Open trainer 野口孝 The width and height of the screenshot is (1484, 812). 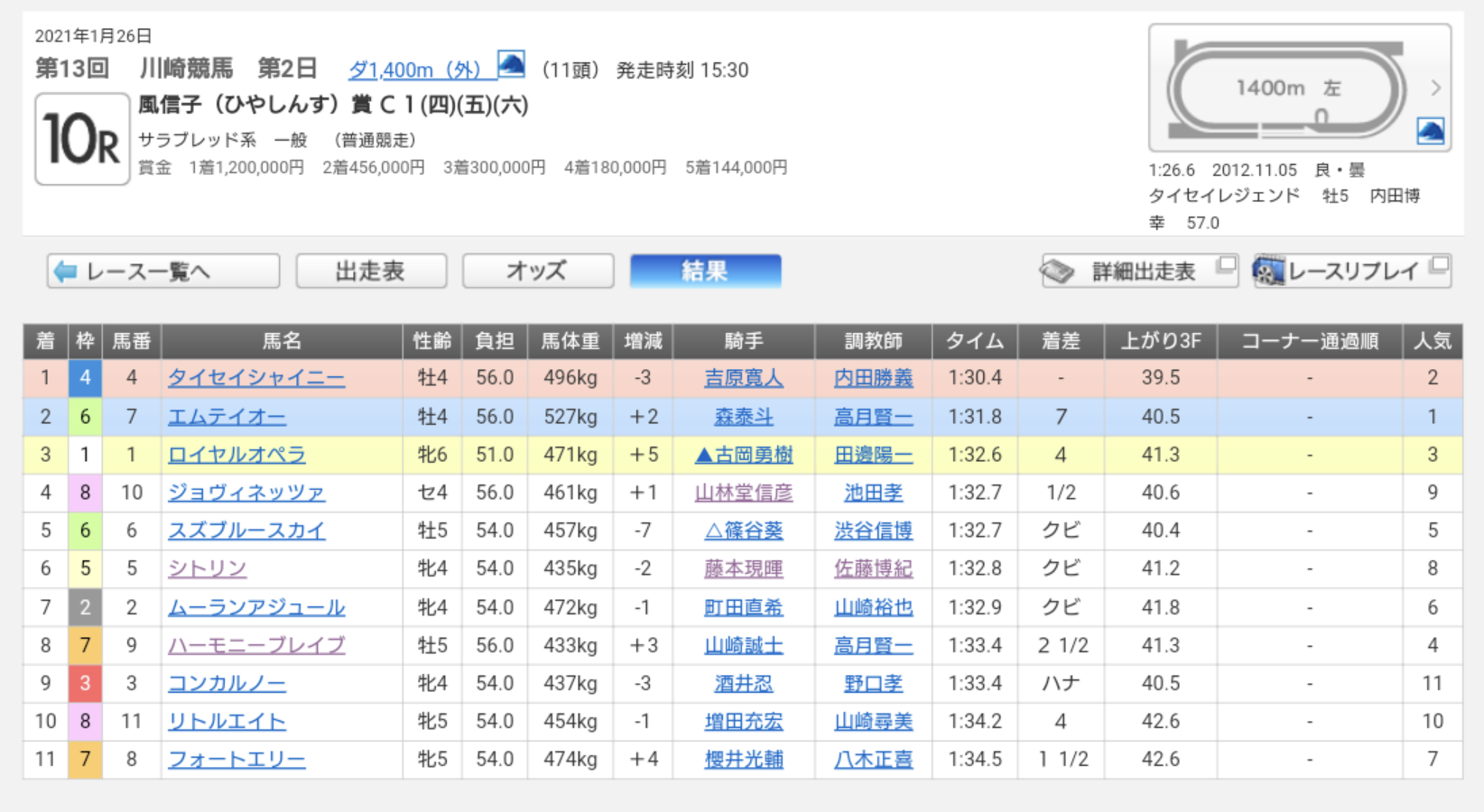pos(874,683)
